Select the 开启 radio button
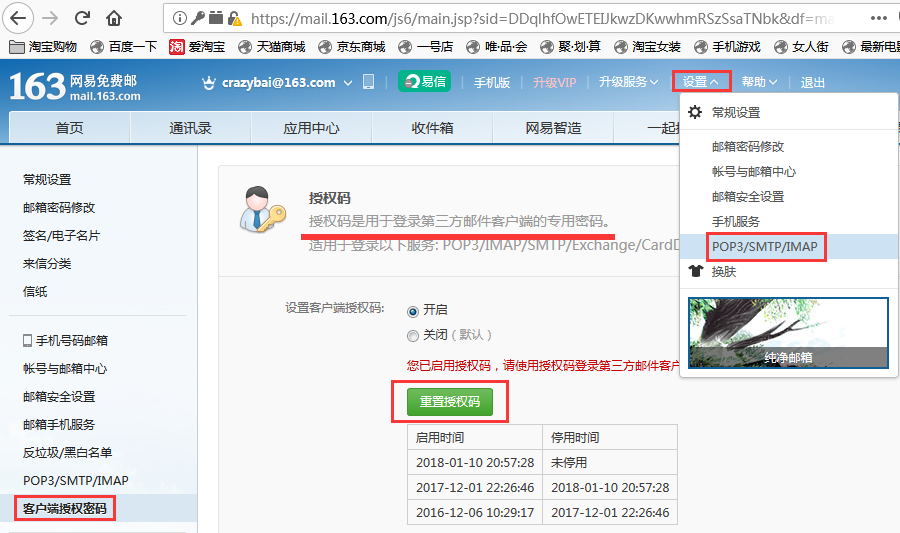900x533 pixels. point(413,312)
